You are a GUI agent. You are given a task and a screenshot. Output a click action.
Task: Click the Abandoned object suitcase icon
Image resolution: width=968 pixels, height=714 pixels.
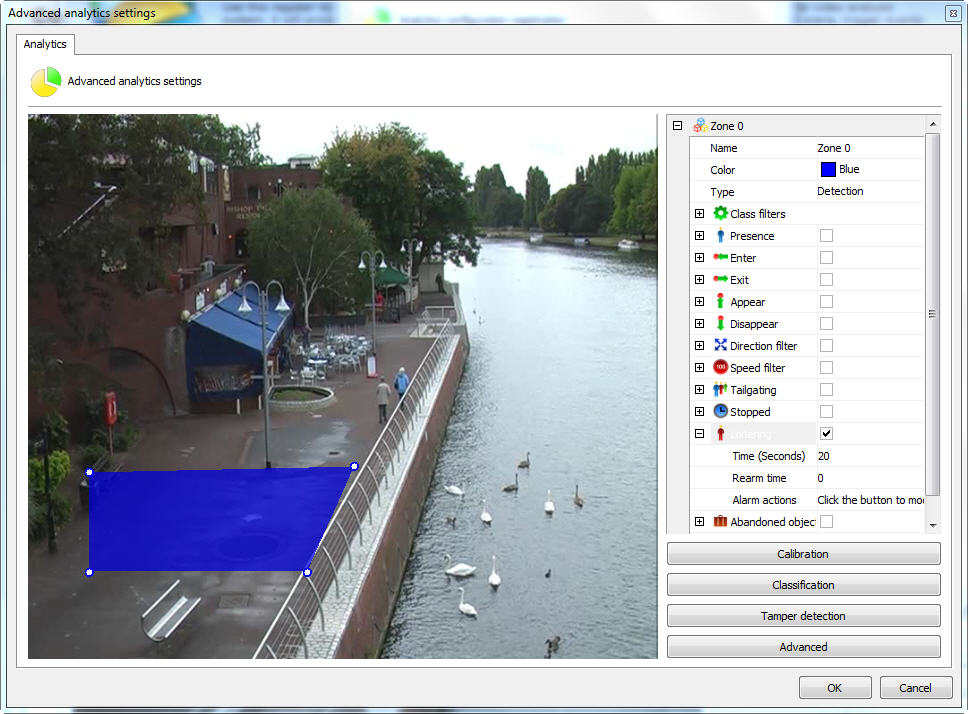(x=720, y=521)
